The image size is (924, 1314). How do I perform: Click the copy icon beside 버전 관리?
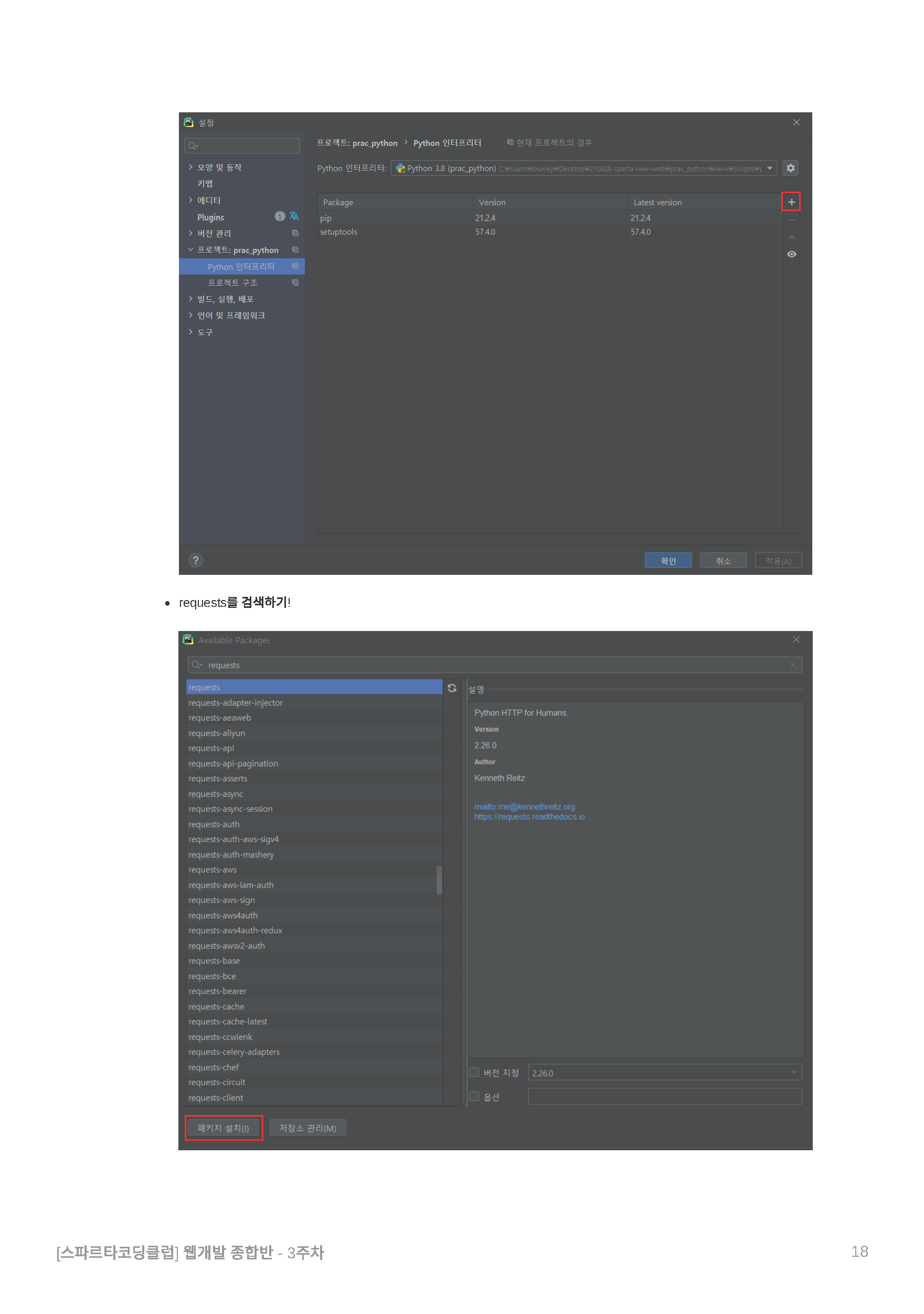pyautogui.click(x=295, y=233)
